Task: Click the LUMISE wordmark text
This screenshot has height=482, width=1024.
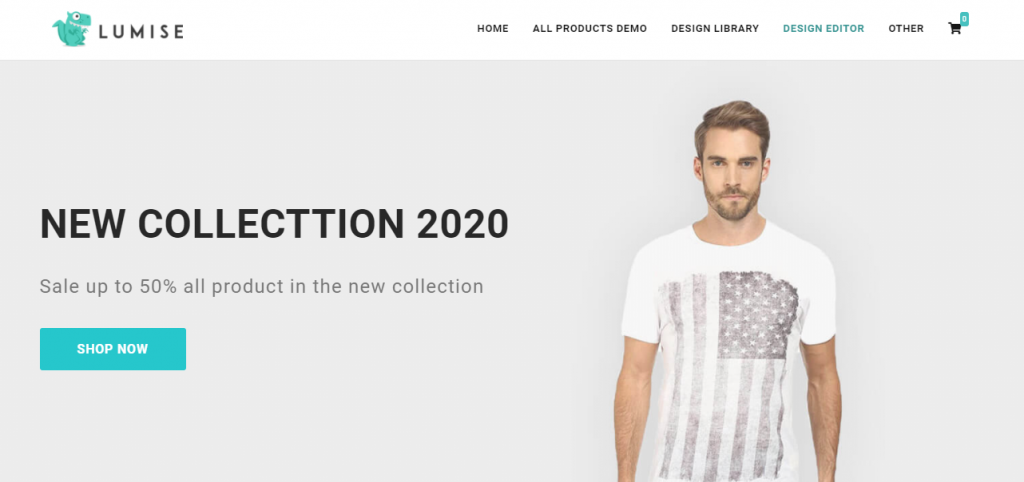Action: coord(141,31)
